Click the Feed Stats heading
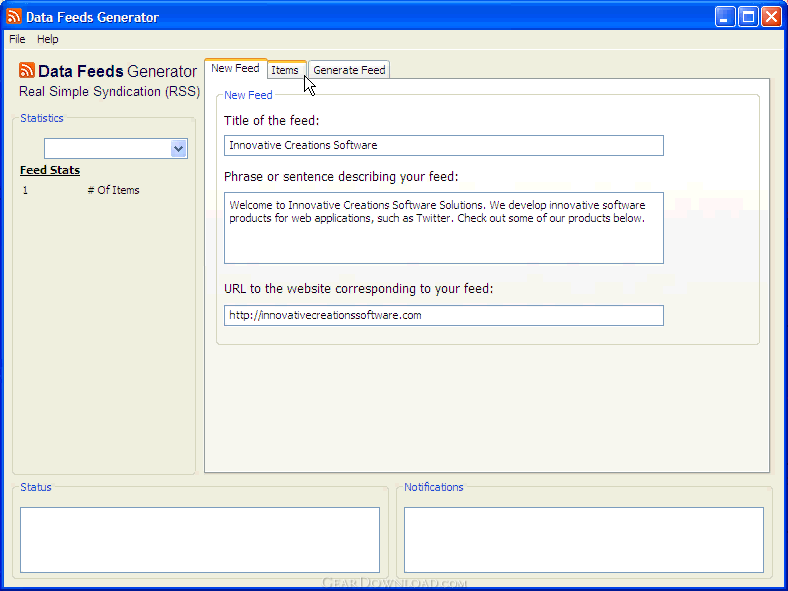 click(50, 170)
